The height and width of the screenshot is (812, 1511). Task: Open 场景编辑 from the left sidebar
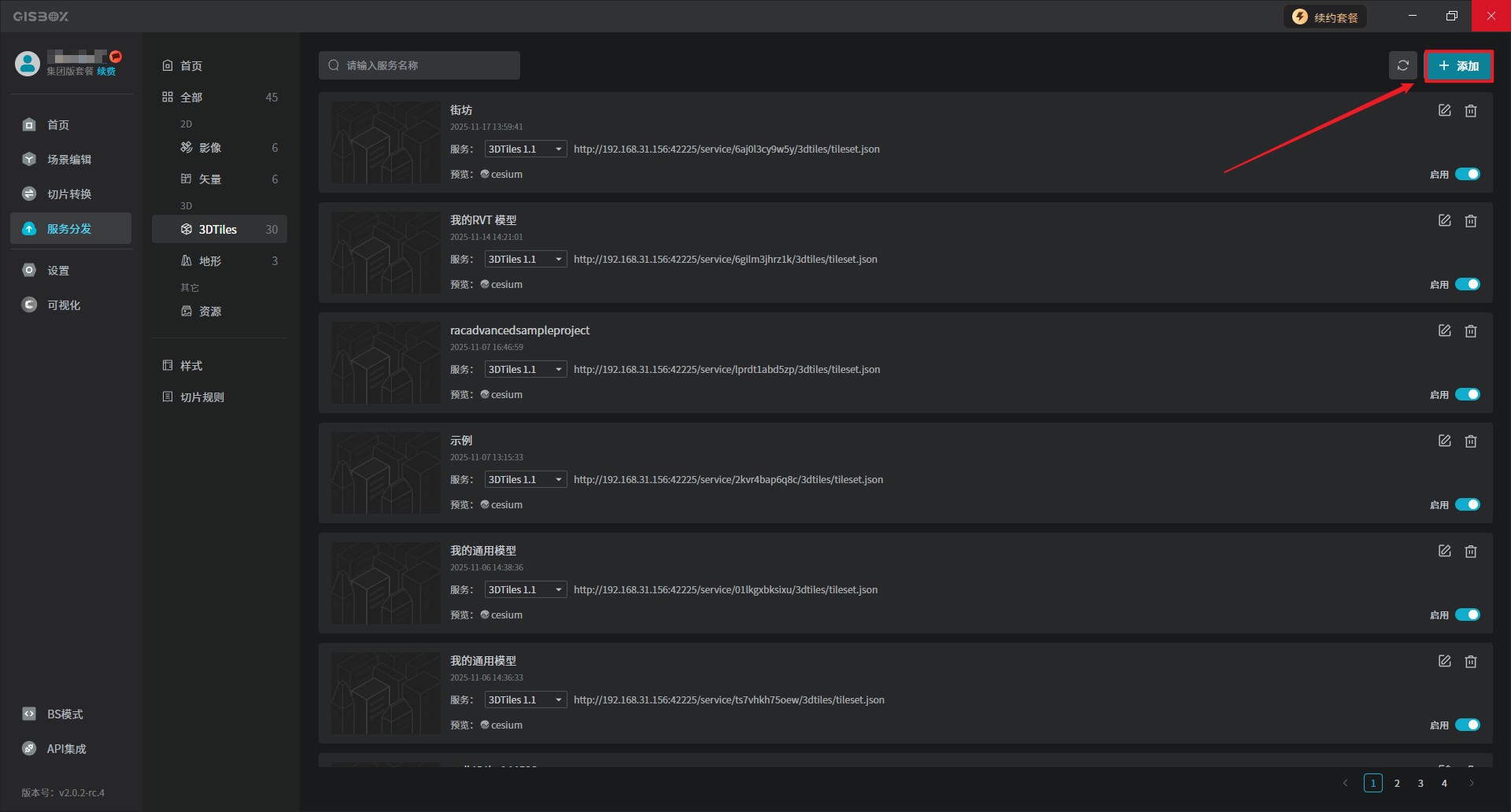(68, 160)
